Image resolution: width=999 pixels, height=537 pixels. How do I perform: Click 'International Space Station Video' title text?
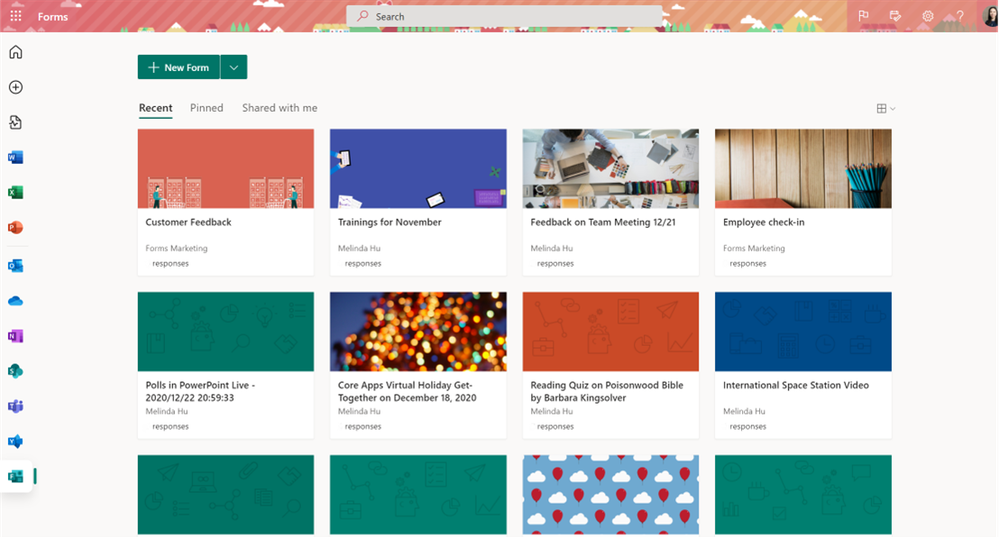(x=796, y=385)
